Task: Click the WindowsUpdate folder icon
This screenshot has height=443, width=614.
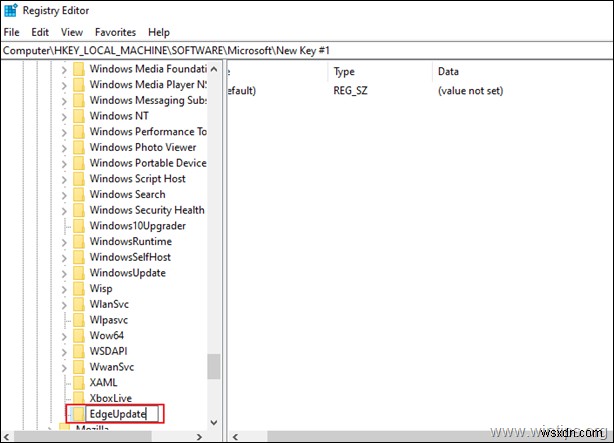Action: (x=79, y=273)
